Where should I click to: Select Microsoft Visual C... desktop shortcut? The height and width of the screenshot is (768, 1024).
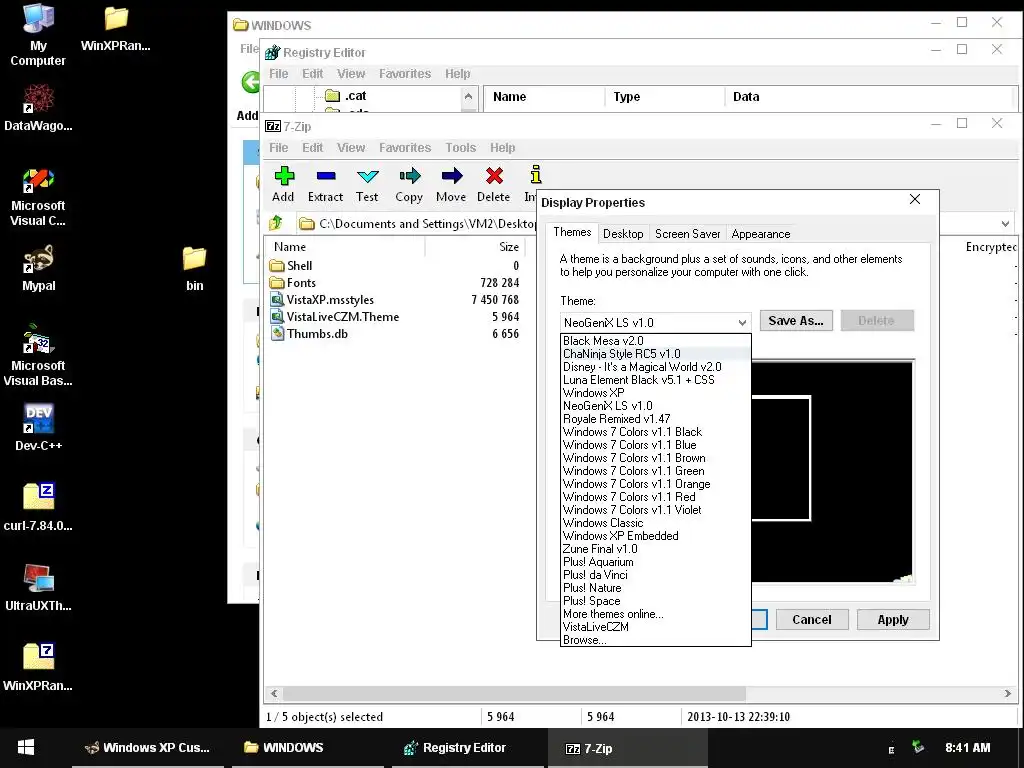click(x=38, y=196)
